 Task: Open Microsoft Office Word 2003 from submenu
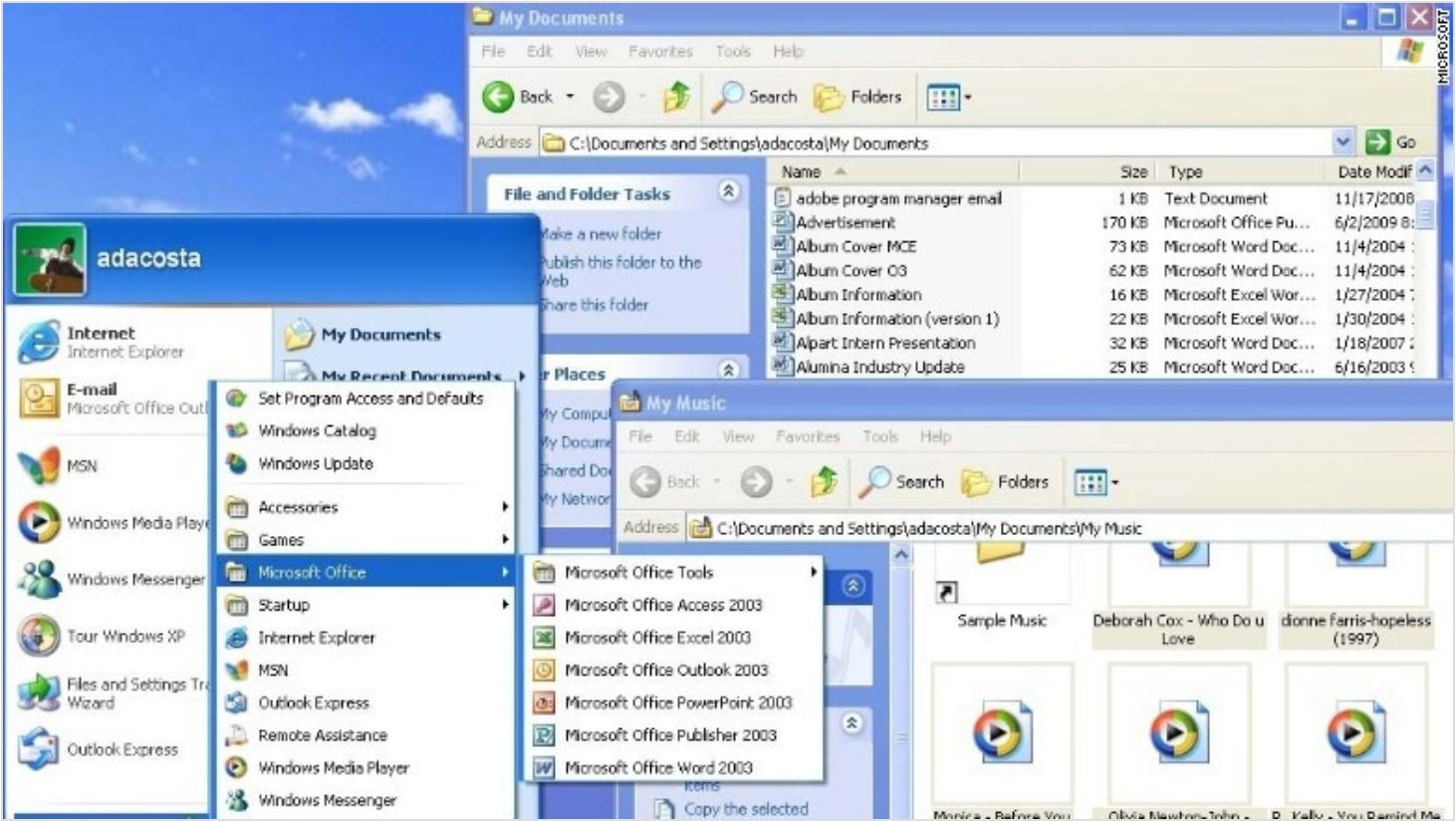[x=657, y=767]
